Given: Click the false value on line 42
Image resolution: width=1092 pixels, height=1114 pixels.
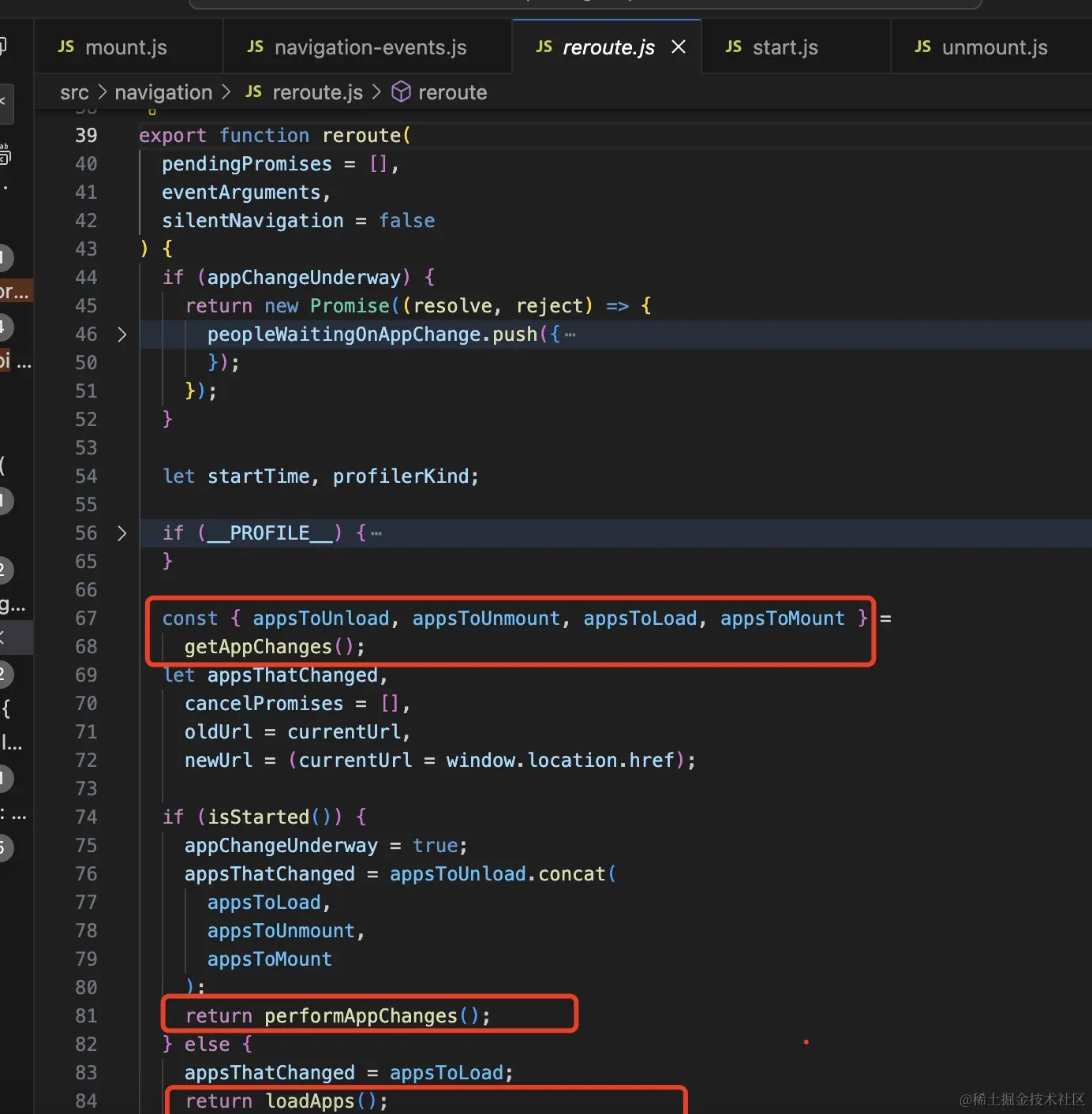Looking at the screenshot, I should pos(407,221).
